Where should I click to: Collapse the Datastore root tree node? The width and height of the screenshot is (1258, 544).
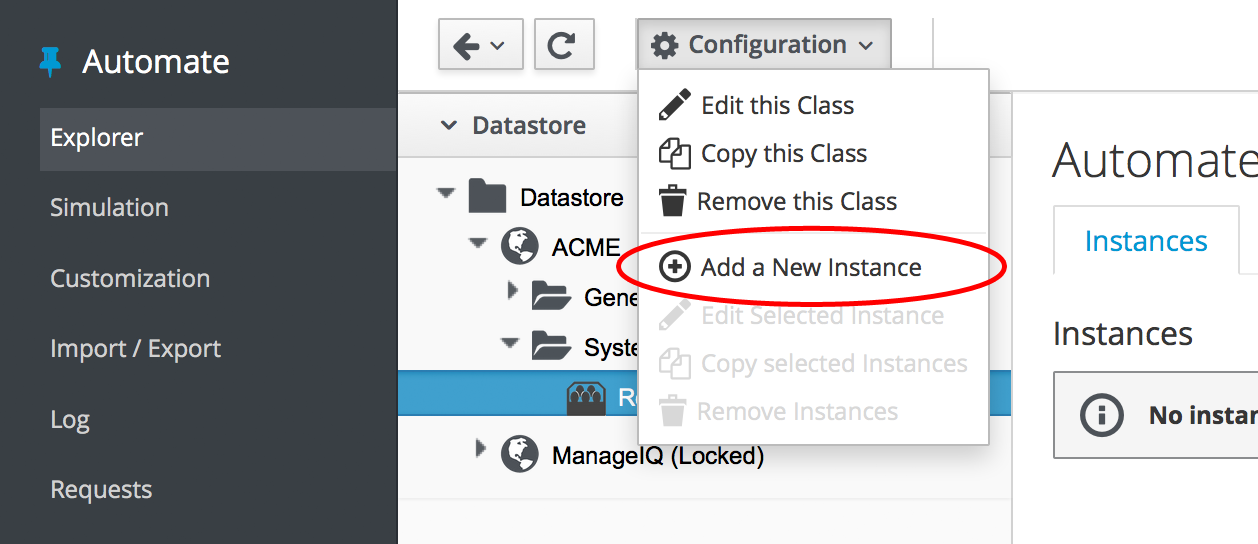[x=446, y=191]
